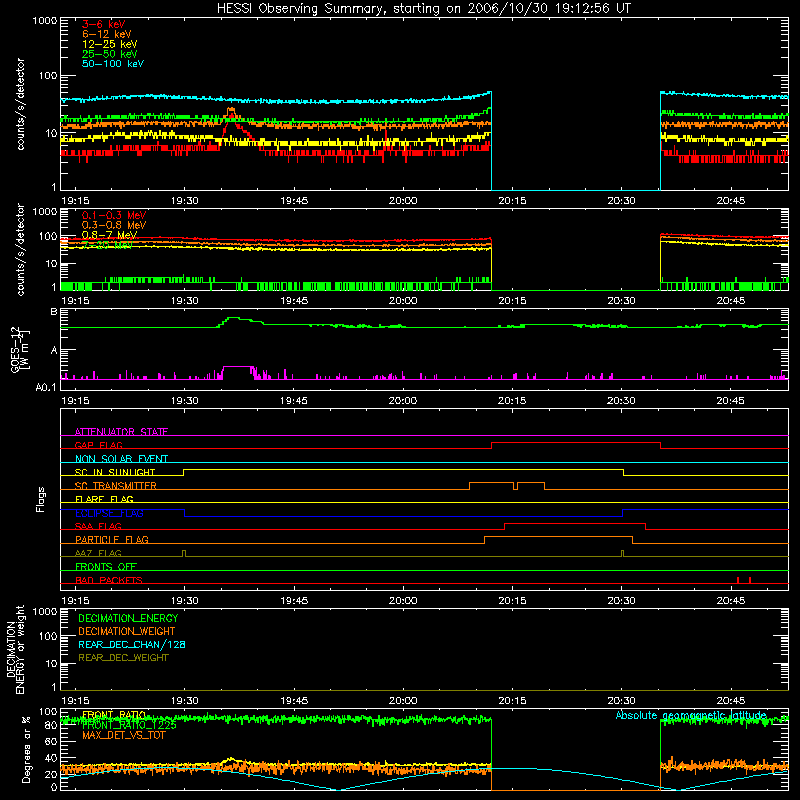Click the AAZ_FLAG spike near 19:30
This screenshot has width=800, height=800.
[184, 553]
